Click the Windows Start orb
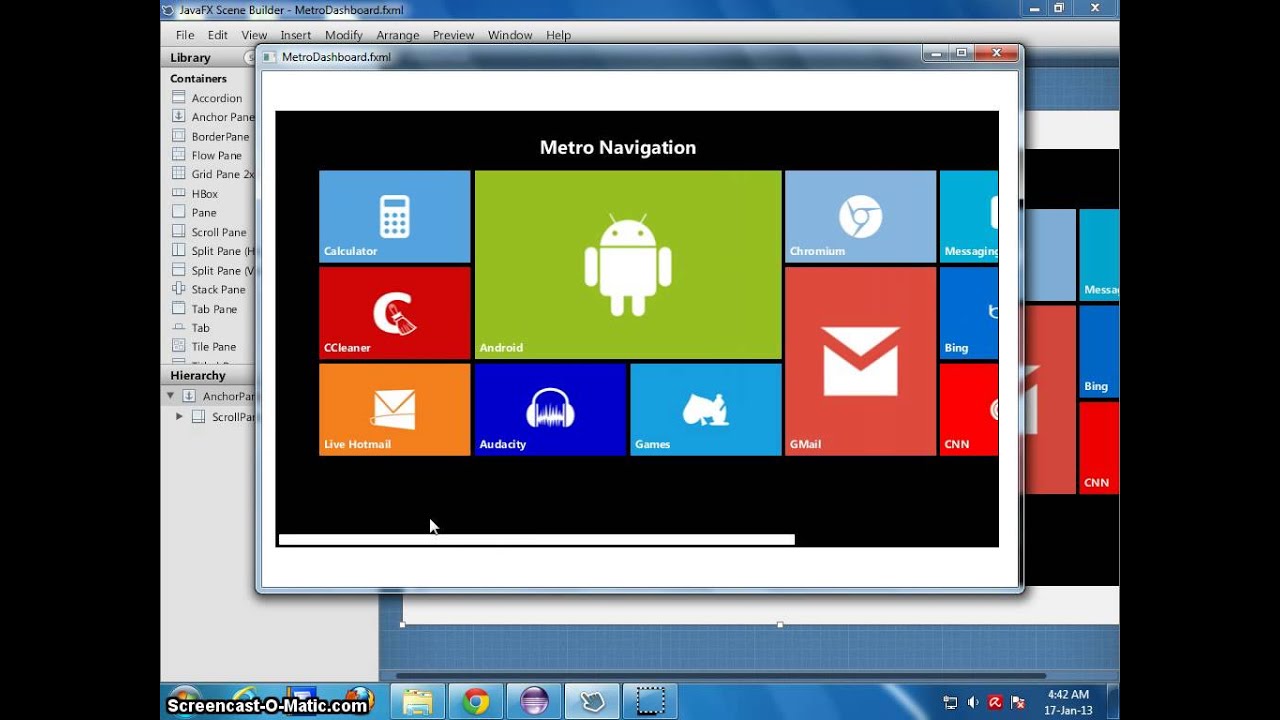 (185, 702)
